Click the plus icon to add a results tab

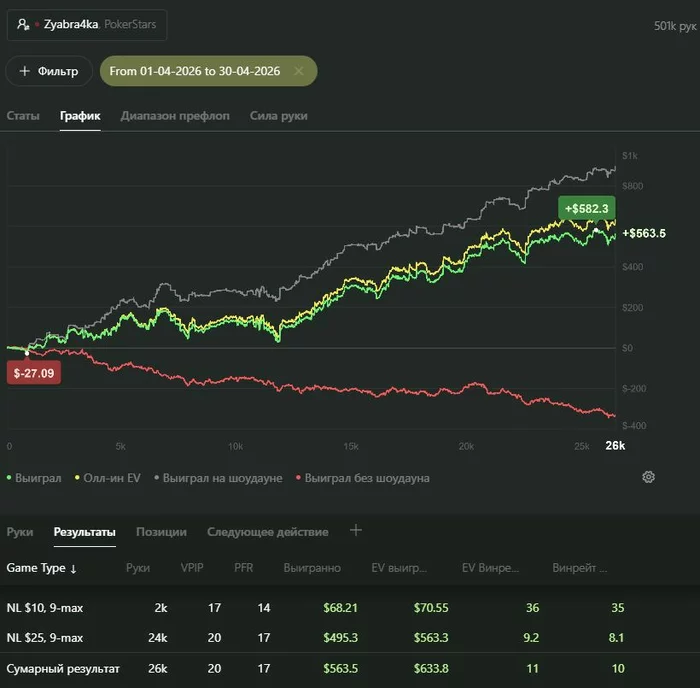tap(356, 530)
